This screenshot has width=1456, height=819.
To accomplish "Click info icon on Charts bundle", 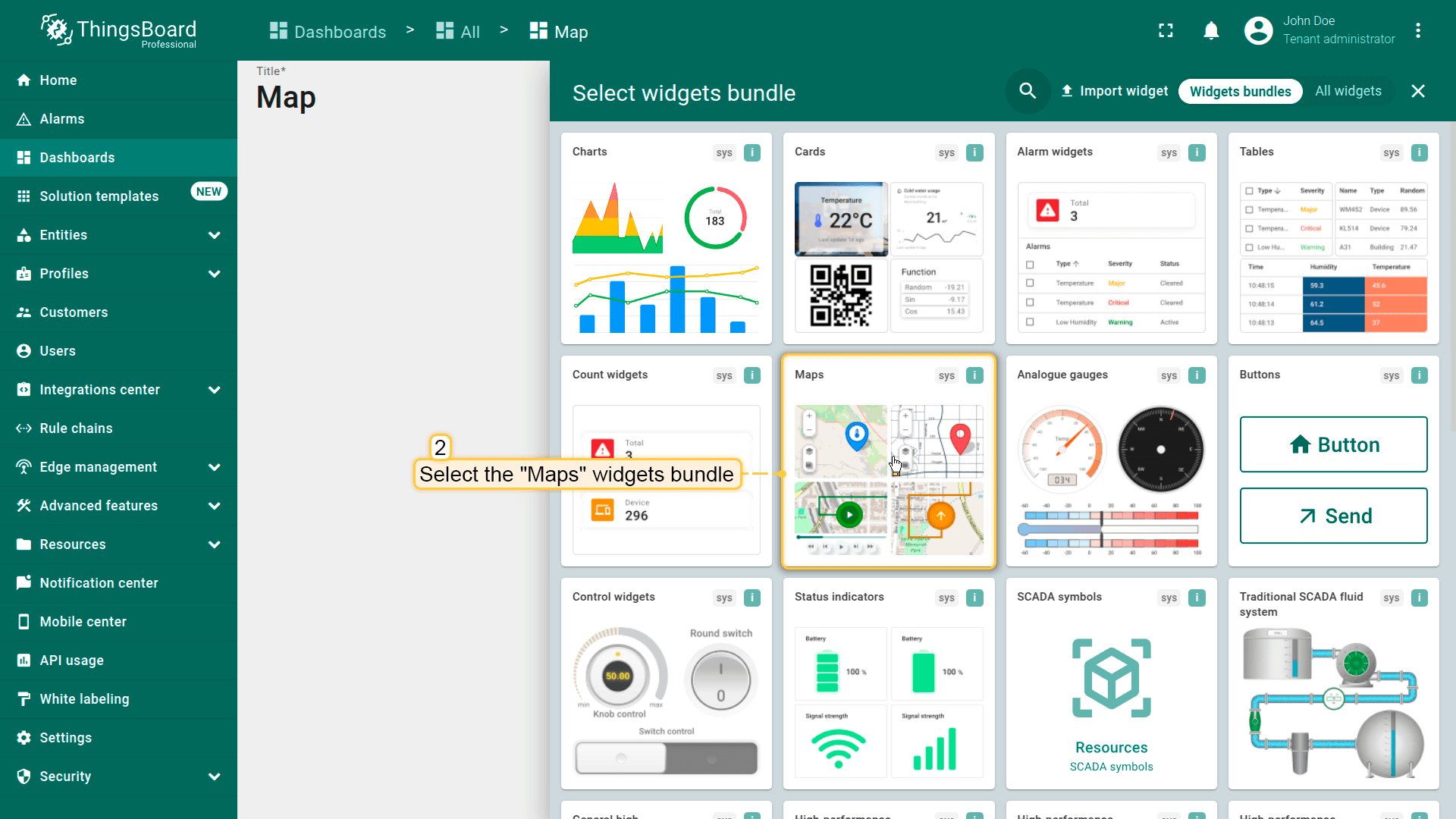I will point(752,152).
